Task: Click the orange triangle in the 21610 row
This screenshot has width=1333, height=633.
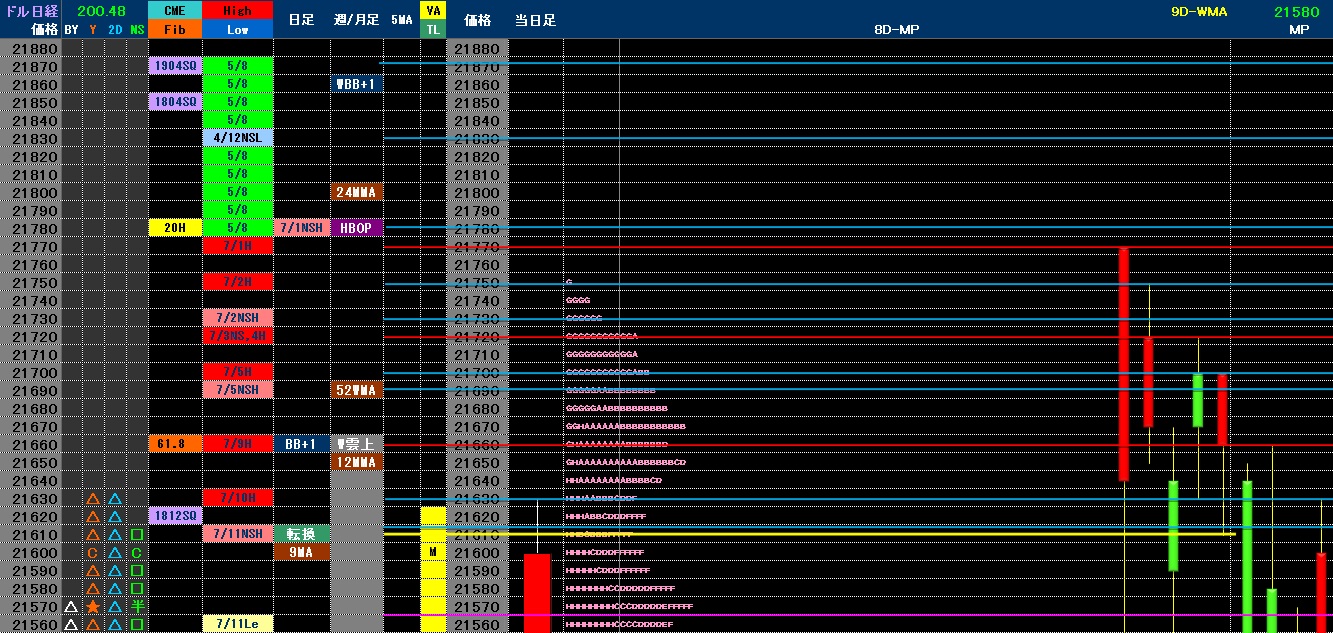Action: (x=93, y=535)
